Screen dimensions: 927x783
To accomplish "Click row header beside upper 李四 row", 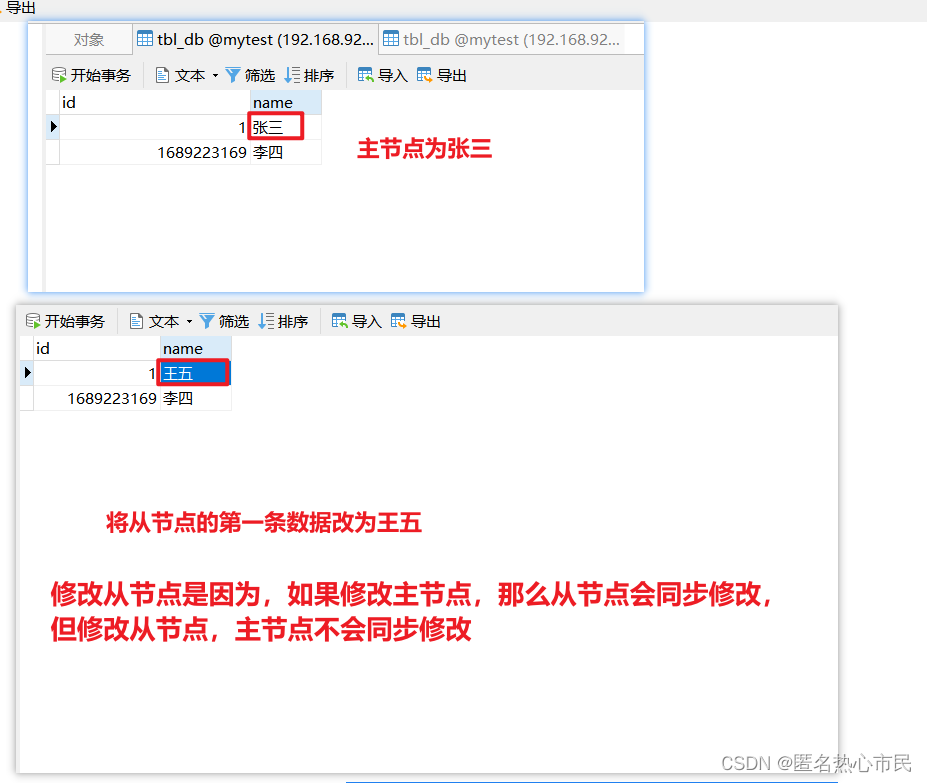I will click(x=53, y=153).
